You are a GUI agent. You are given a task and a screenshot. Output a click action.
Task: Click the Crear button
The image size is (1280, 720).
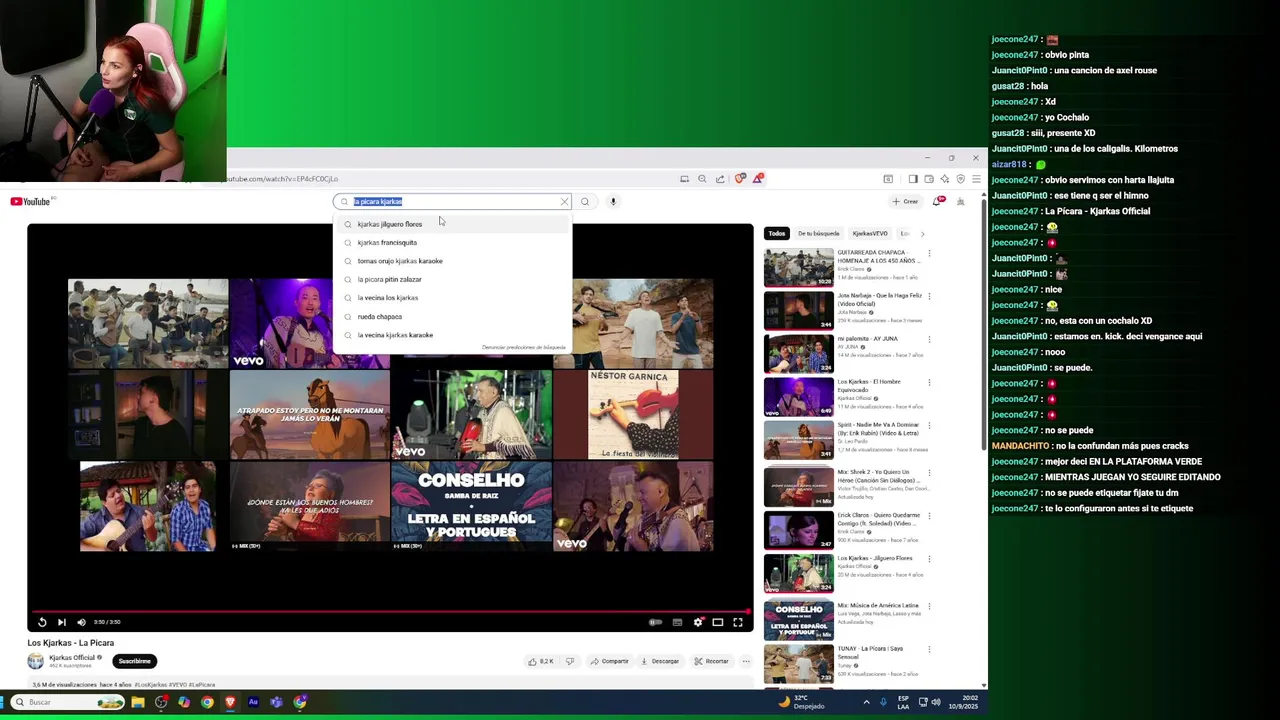905,201
